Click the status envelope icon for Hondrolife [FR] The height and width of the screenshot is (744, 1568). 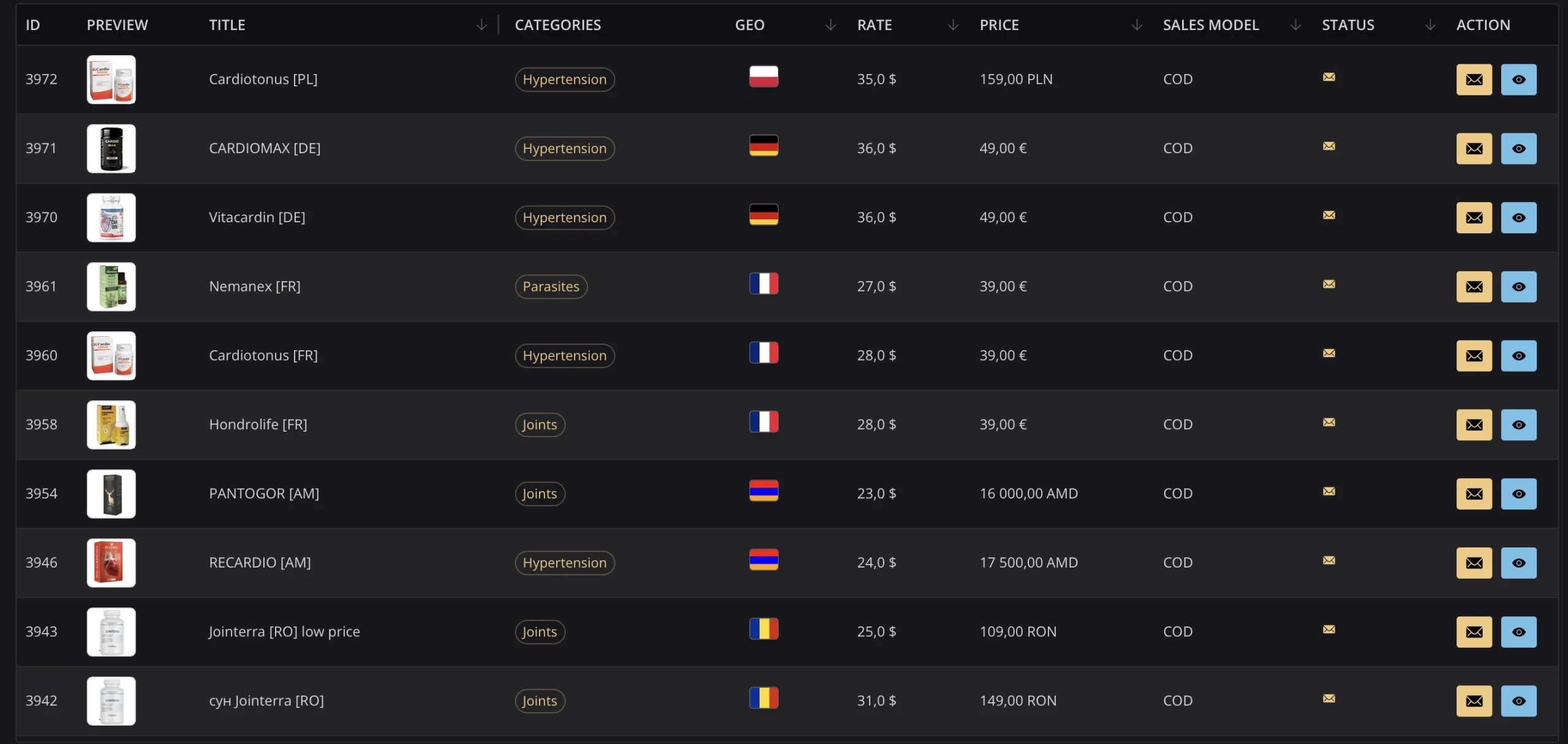coord(1329,422)
